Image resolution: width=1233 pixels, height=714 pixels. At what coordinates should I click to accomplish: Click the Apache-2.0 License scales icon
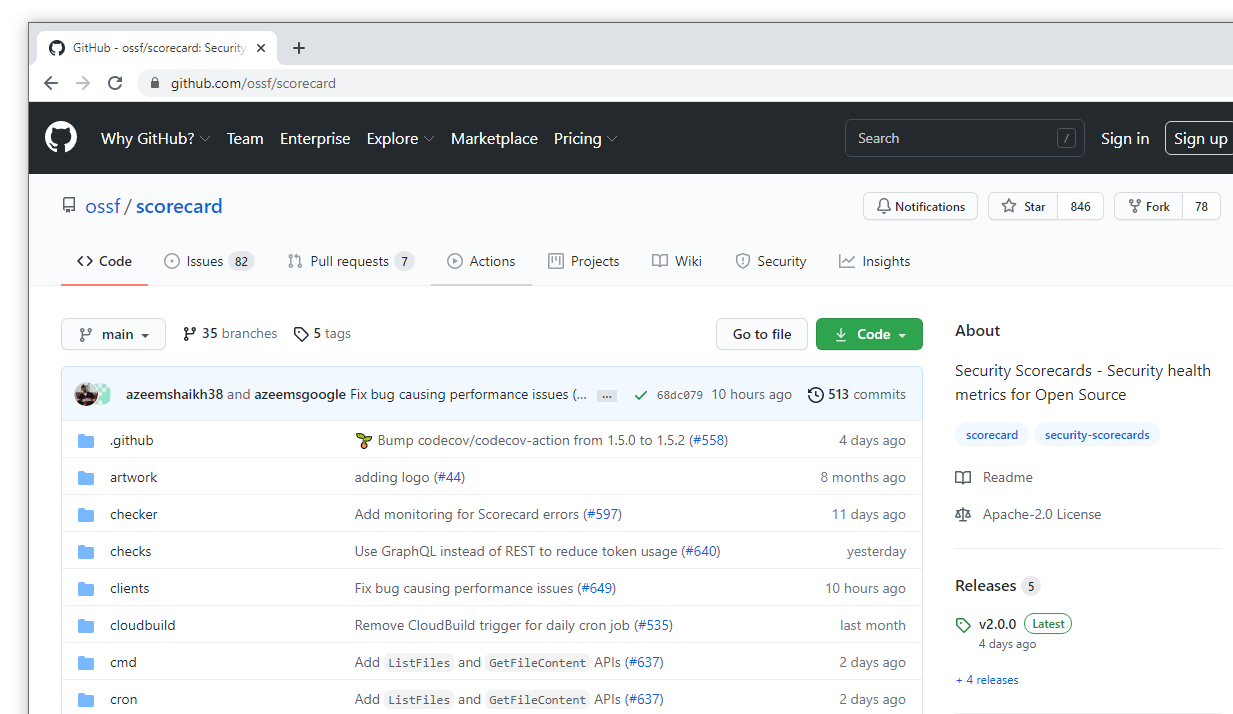click(962, 514)
